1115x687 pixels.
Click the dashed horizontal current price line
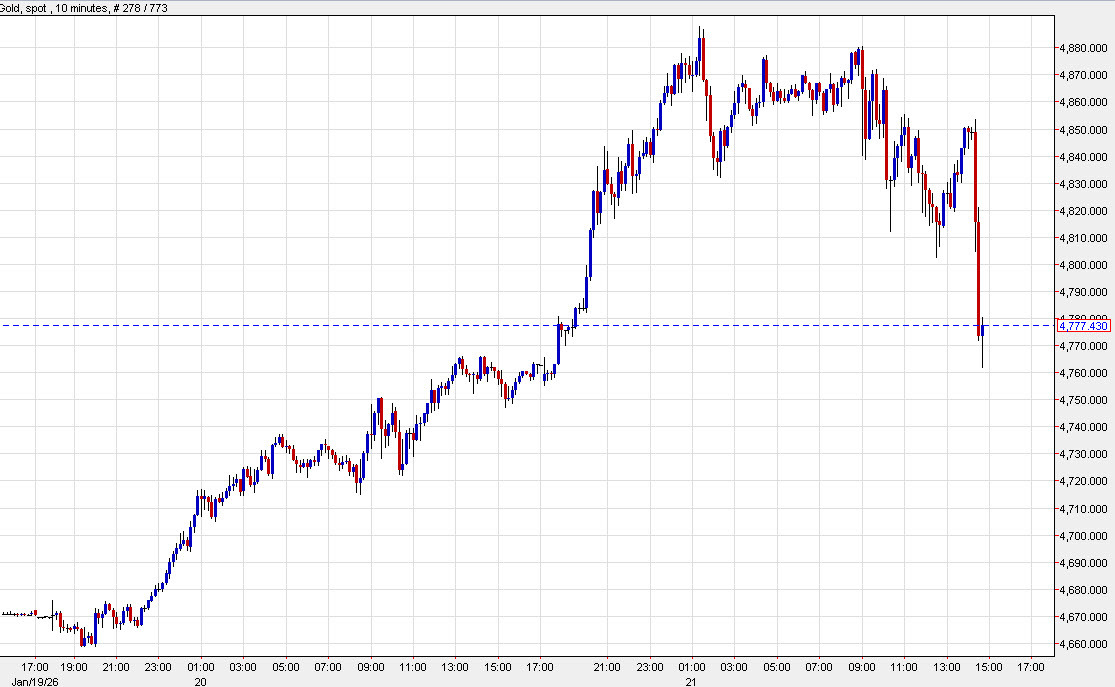click(x=500, y=325)
